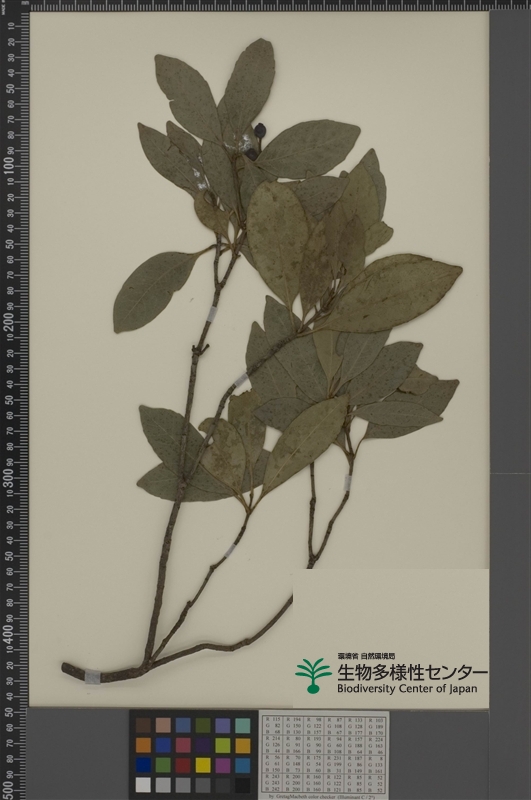Select the white swatch on color checker
Screen dimensions: 531x800
pos(143,785)
